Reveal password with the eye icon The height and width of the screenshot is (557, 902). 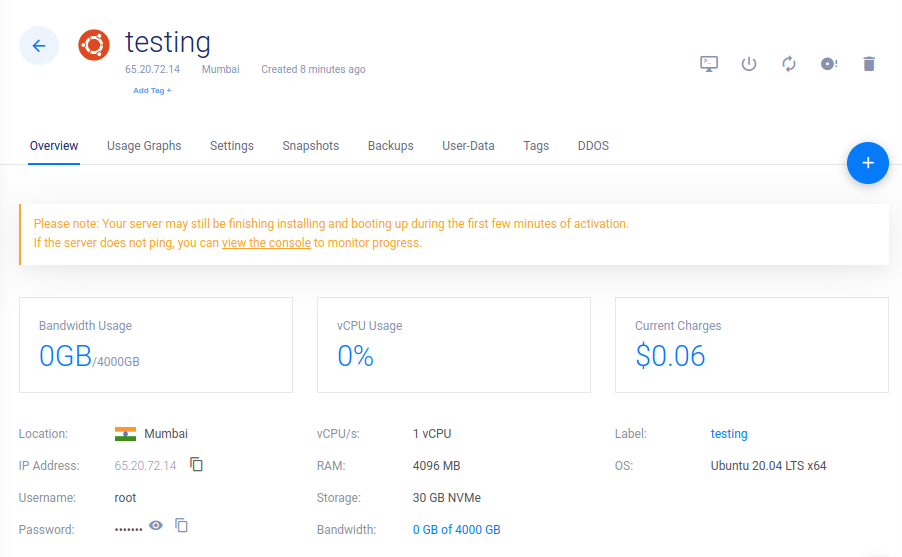click(x=156, y=525)
